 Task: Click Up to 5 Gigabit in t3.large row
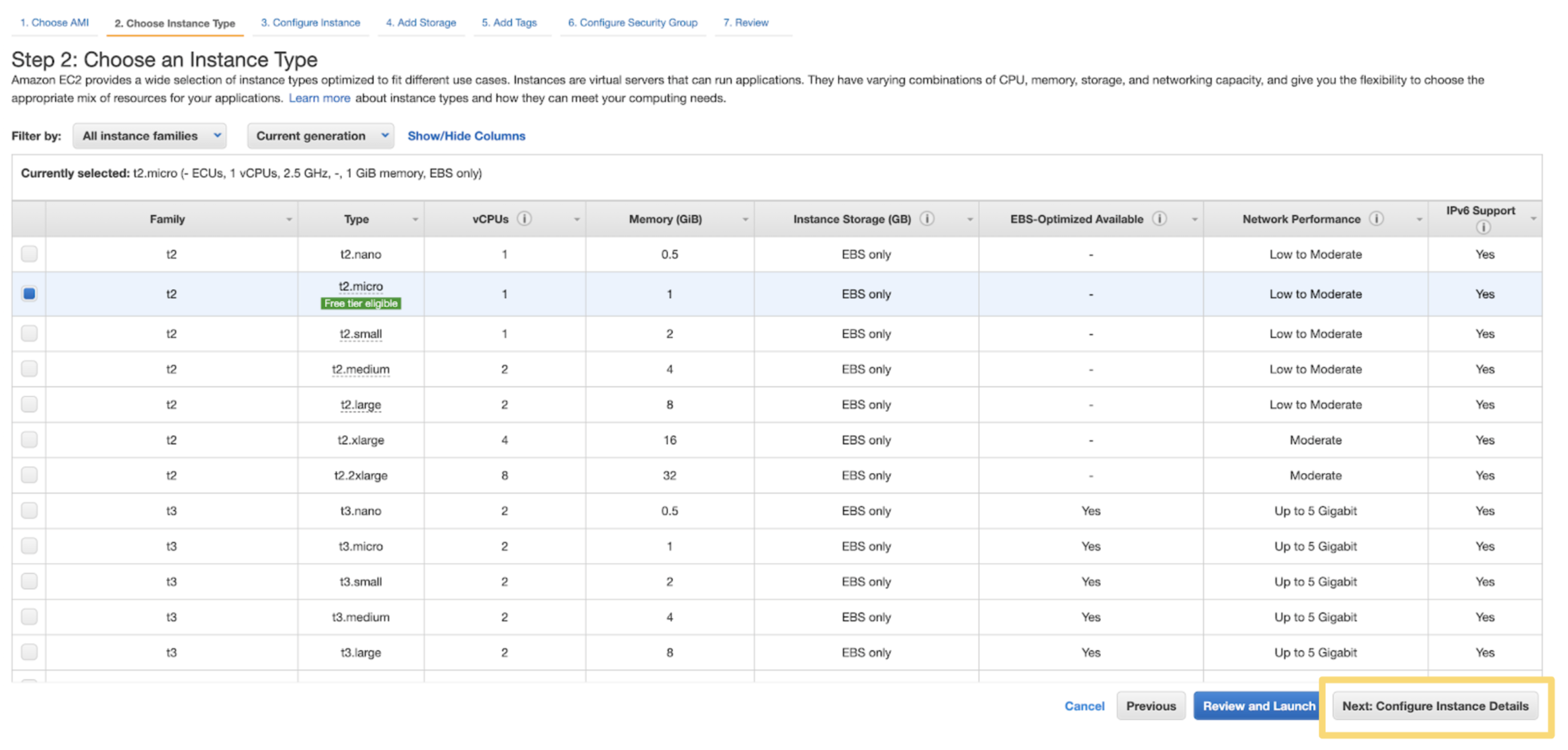point(1315,652)
